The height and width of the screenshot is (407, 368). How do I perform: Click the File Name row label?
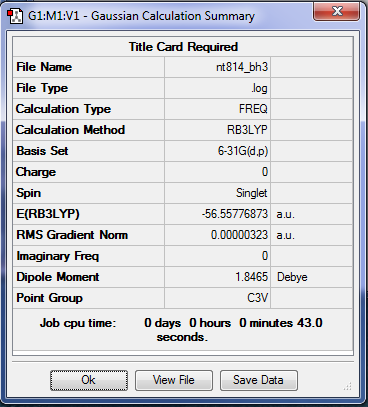click(x=44, y=67)
